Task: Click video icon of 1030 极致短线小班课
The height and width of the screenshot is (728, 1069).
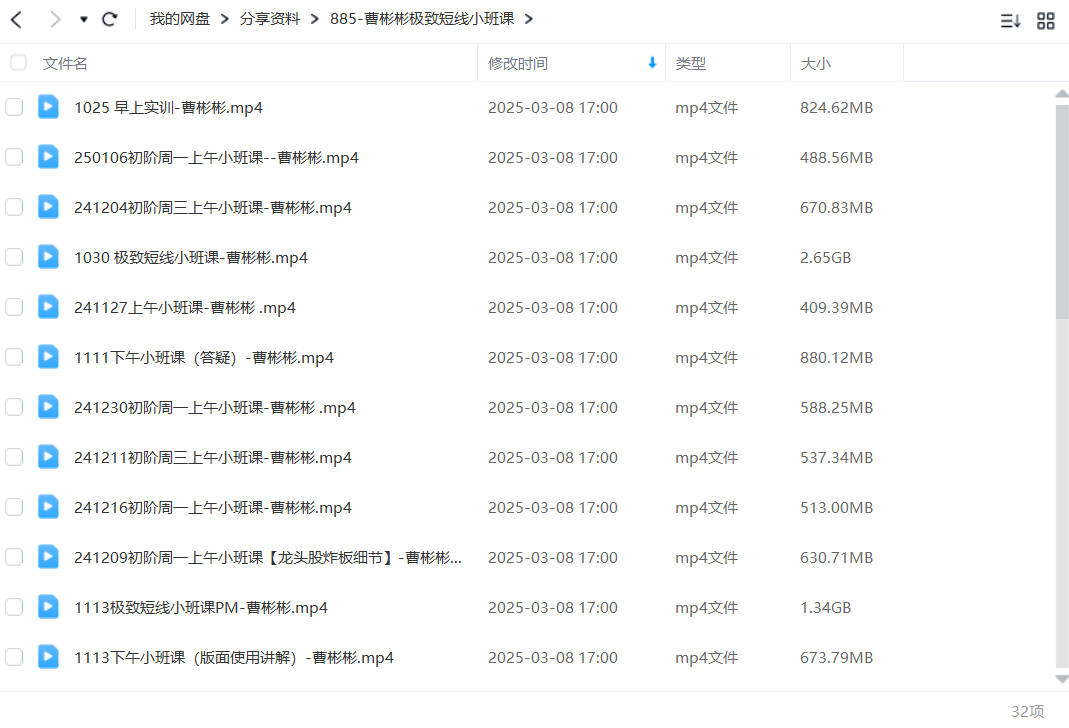Action: coord(48,256)
